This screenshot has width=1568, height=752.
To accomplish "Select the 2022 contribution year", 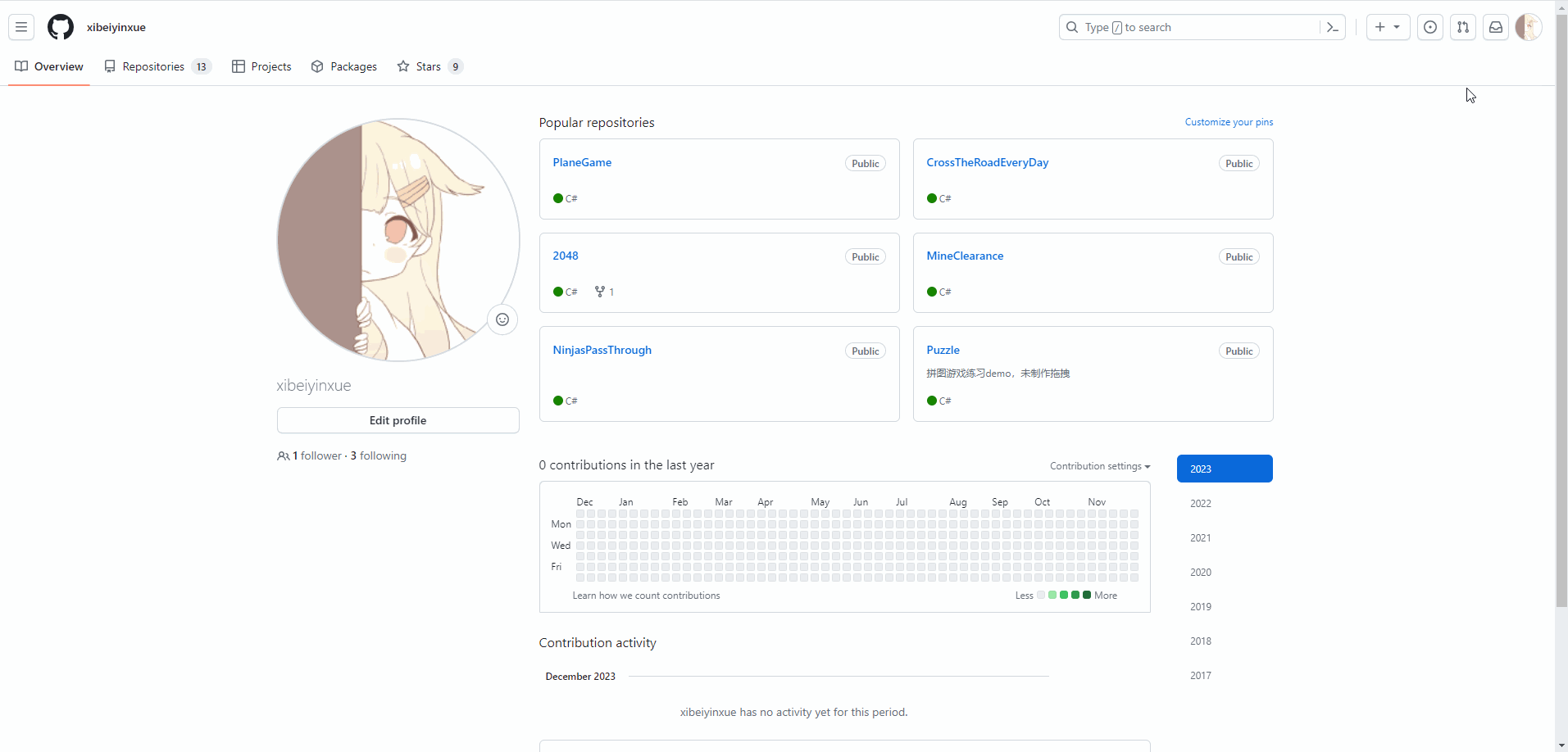I will [x=1201, y=504].
